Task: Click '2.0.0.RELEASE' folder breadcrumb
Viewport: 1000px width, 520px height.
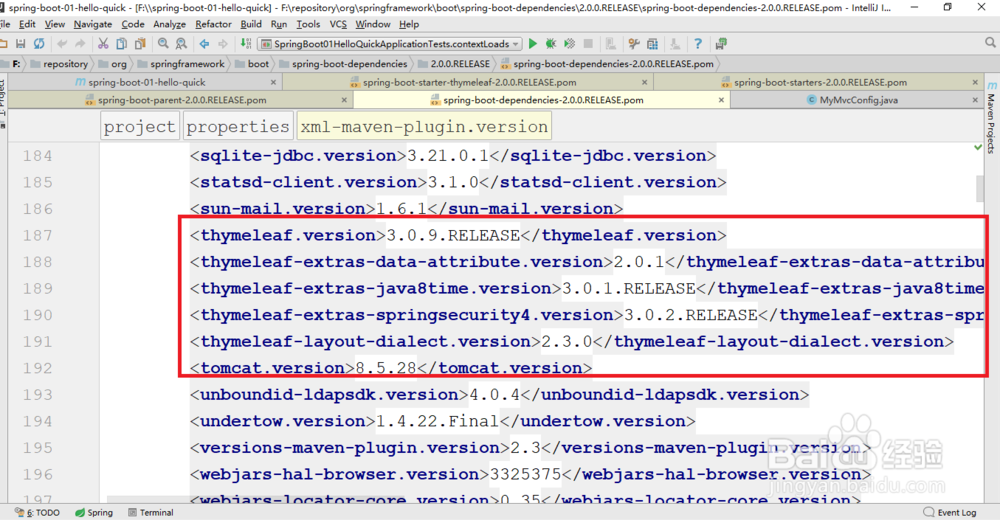Action: [453, 64]
